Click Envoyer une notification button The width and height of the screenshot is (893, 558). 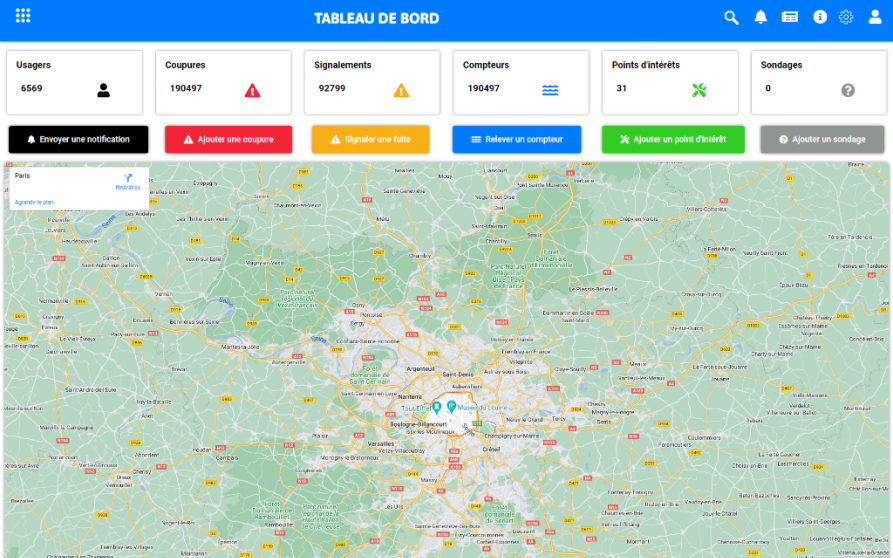tap(79, 140)
